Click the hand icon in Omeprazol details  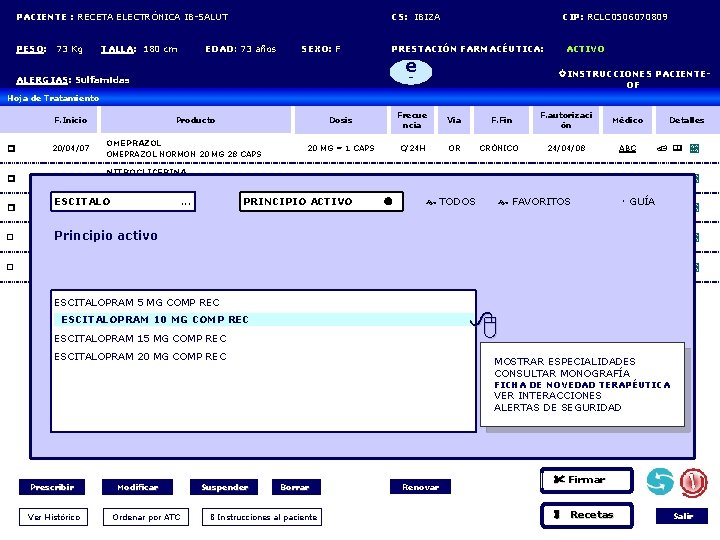(662, 148)
